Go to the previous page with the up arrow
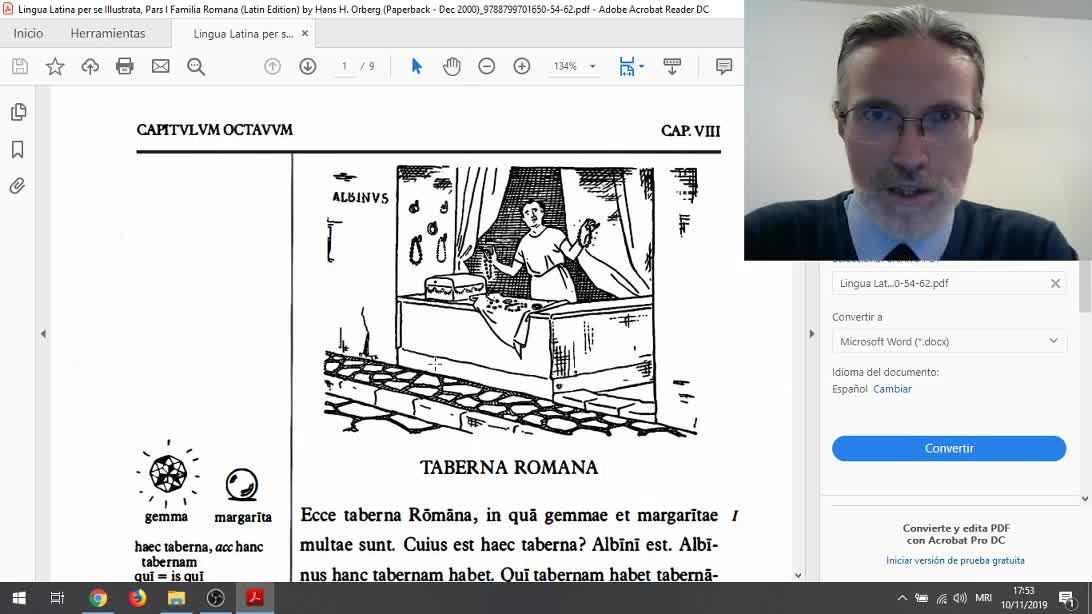 [272, 66]
